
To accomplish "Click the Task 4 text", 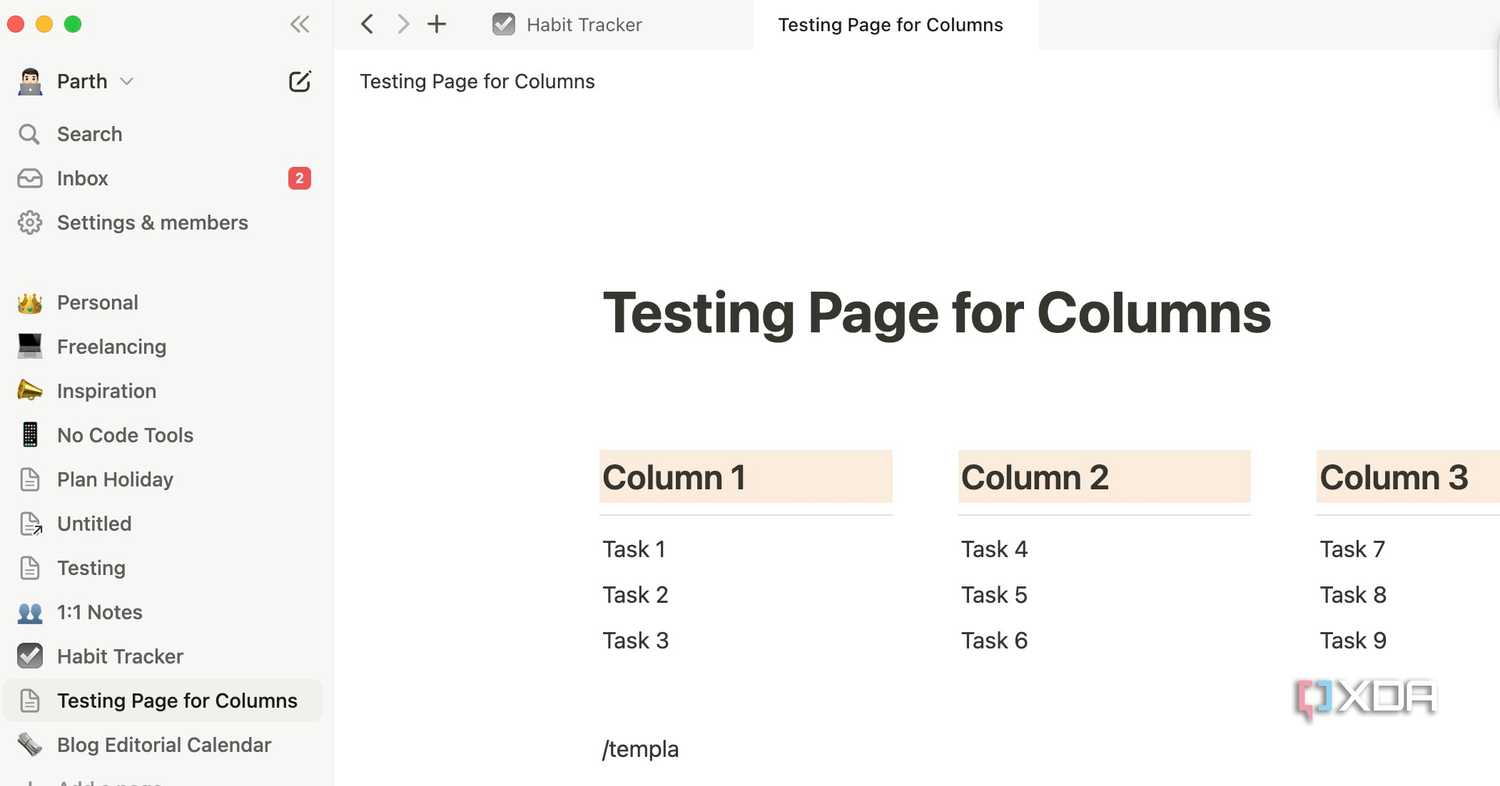I will 994,549.
